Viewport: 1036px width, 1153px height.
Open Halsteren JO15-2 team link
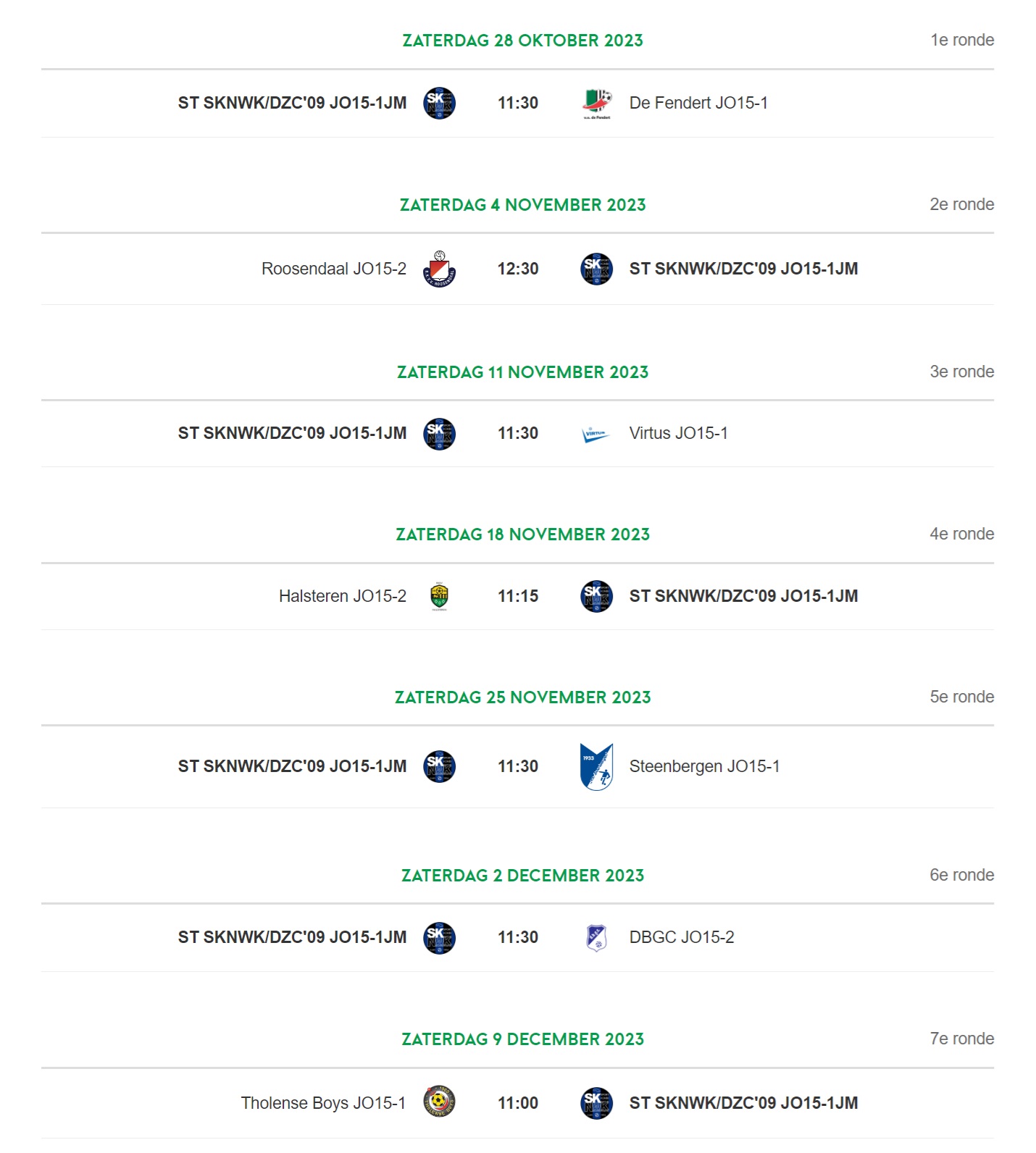pos(343,596)
